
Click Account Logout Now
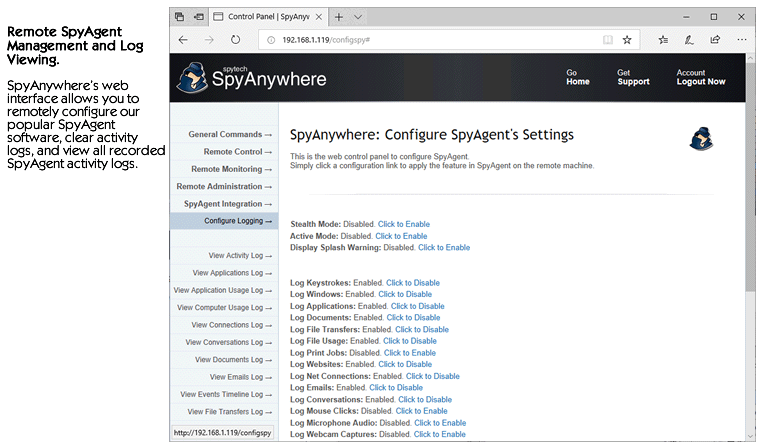click(x=701, y=78)
